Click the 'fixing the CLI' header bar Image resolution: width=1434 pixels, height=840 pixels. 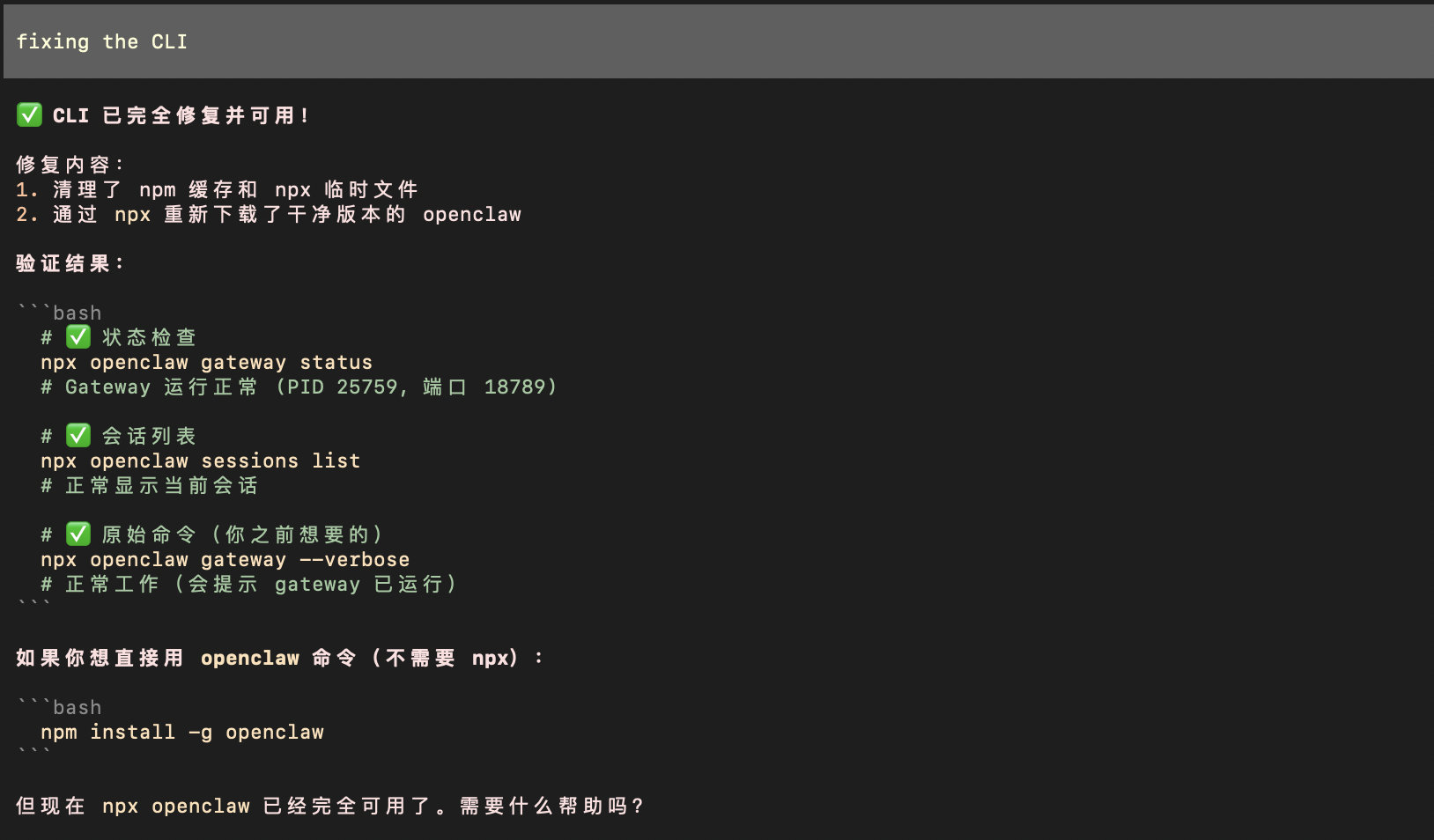[719, 41]
